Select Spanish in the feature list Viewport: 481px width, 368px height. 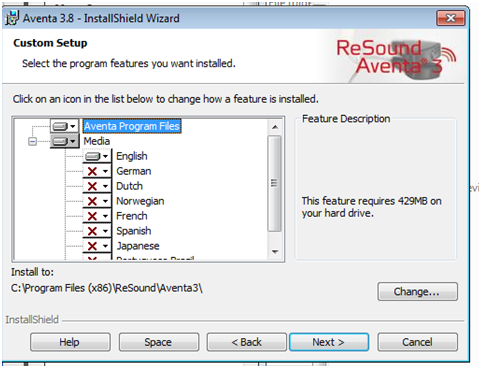134,231
